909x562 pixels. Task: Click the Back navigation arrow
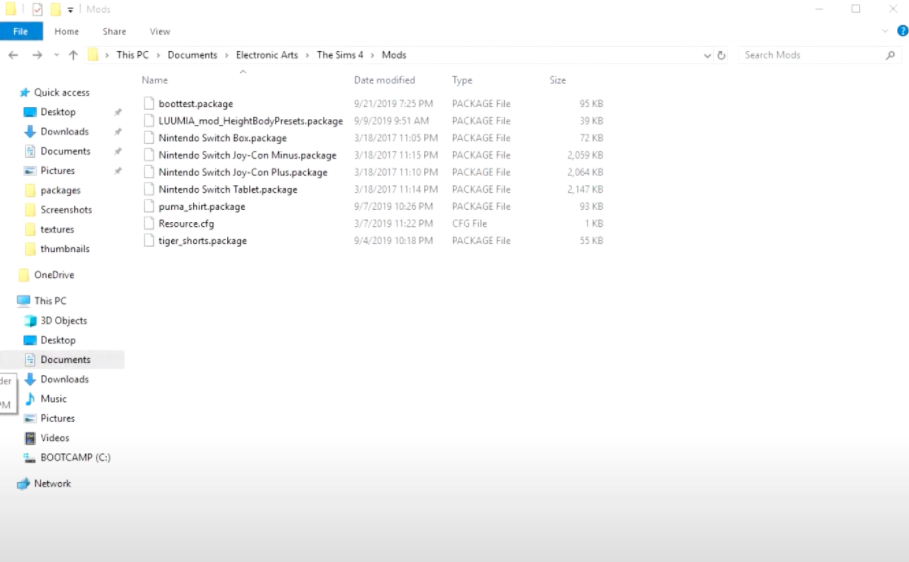coord(15,55)
